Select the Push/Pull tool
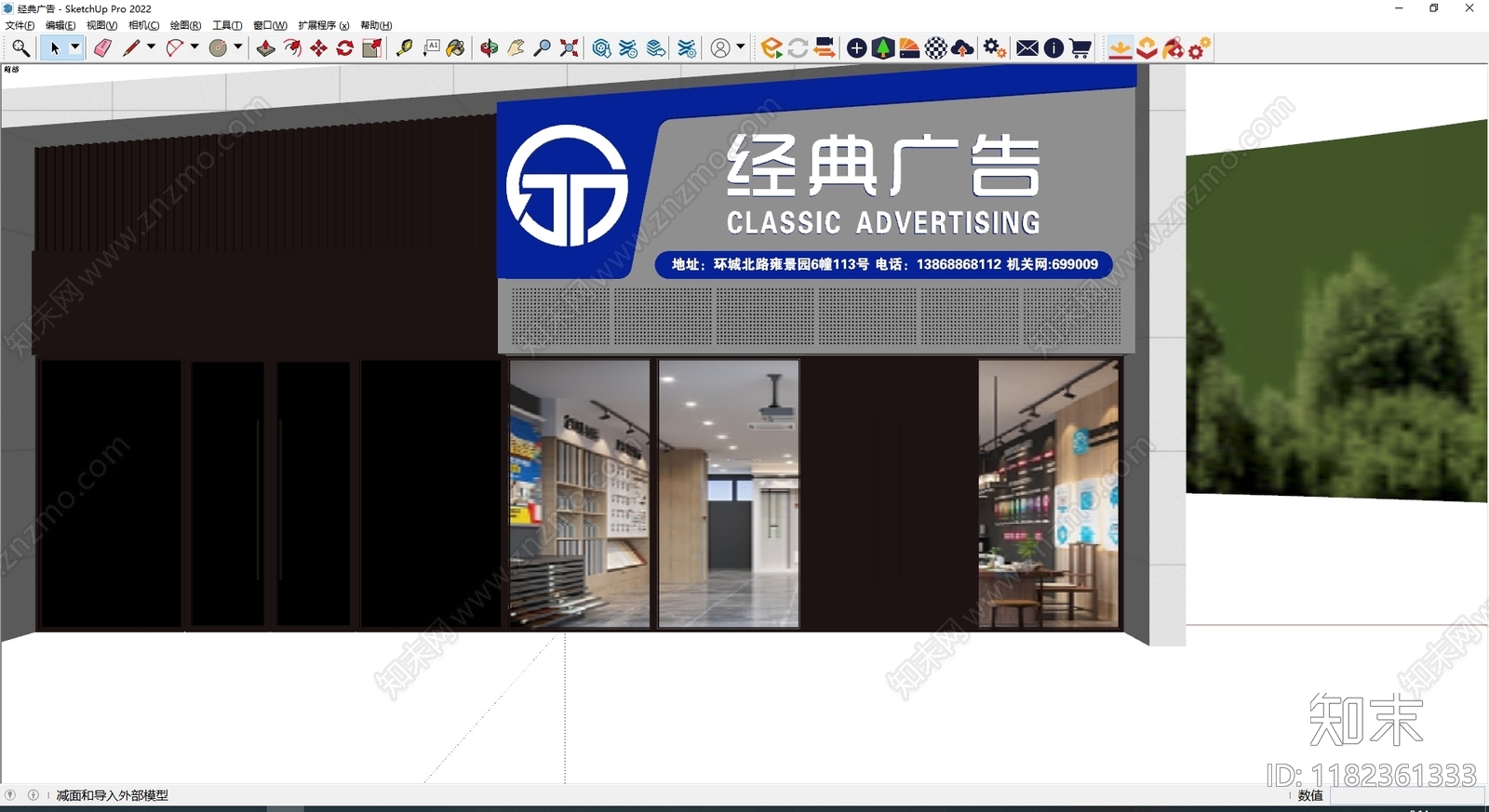 [266, 47]
